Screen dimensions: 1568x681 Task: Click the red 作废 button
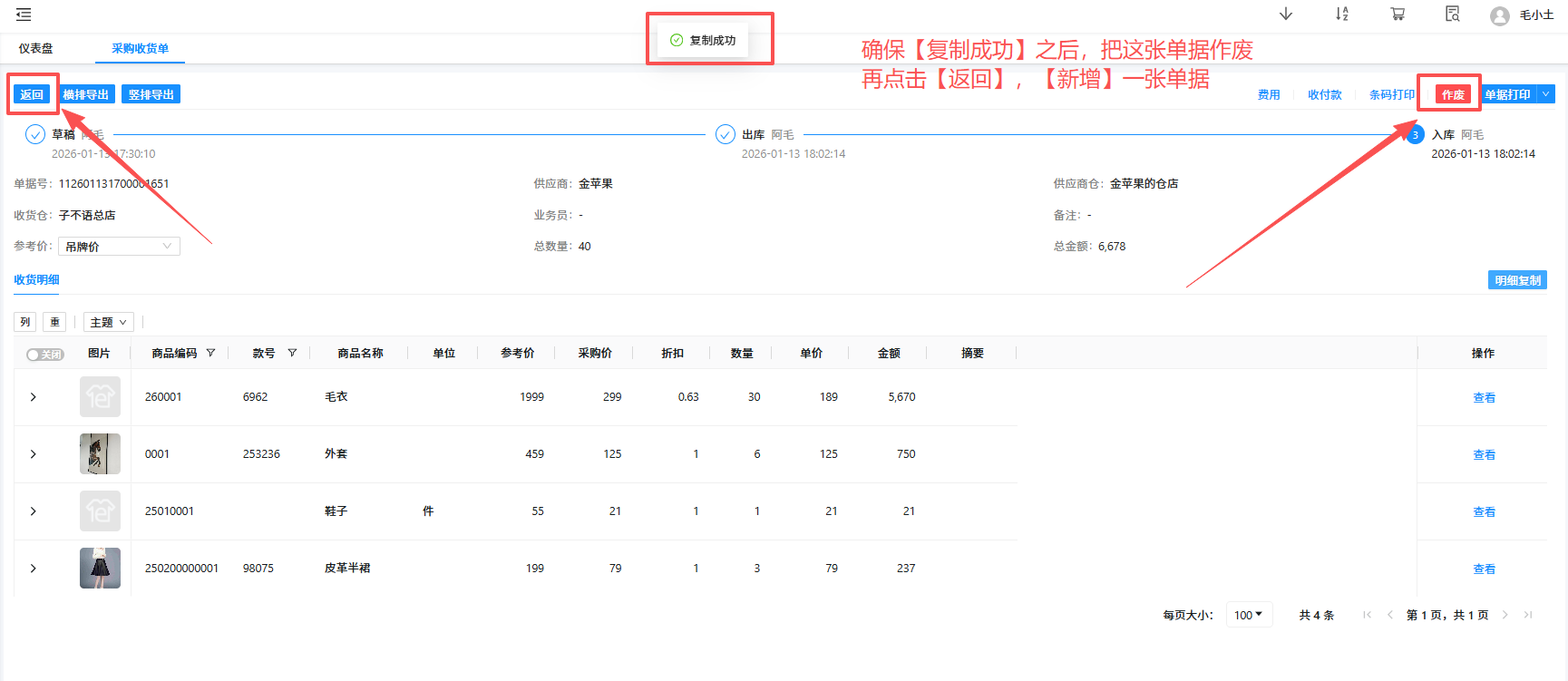(1453, 94)
